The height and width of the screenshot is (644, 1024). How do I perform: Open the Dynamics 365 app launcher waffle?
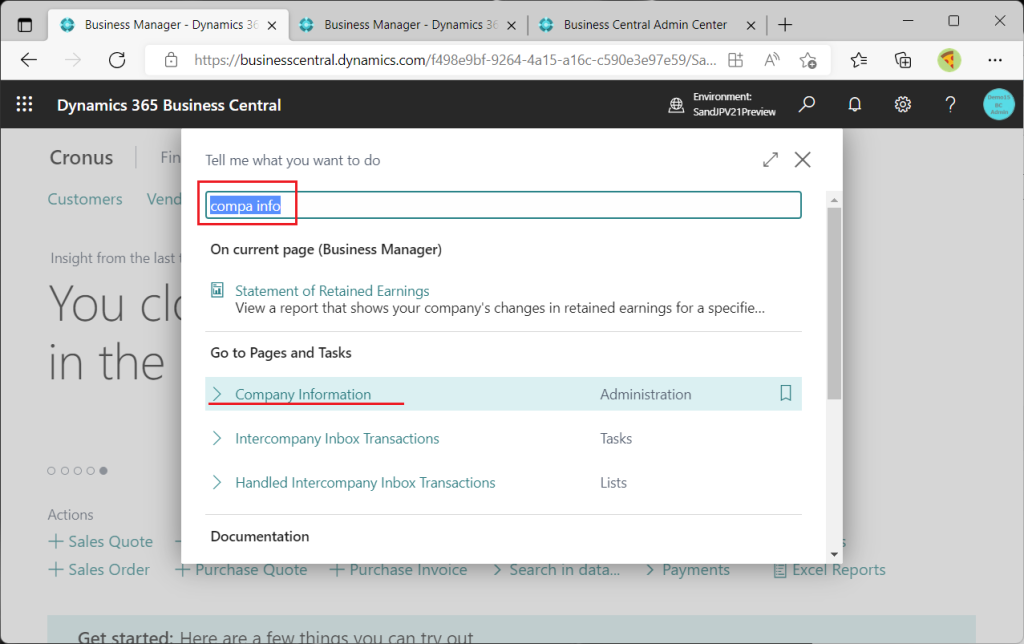(x=24, y=104)
